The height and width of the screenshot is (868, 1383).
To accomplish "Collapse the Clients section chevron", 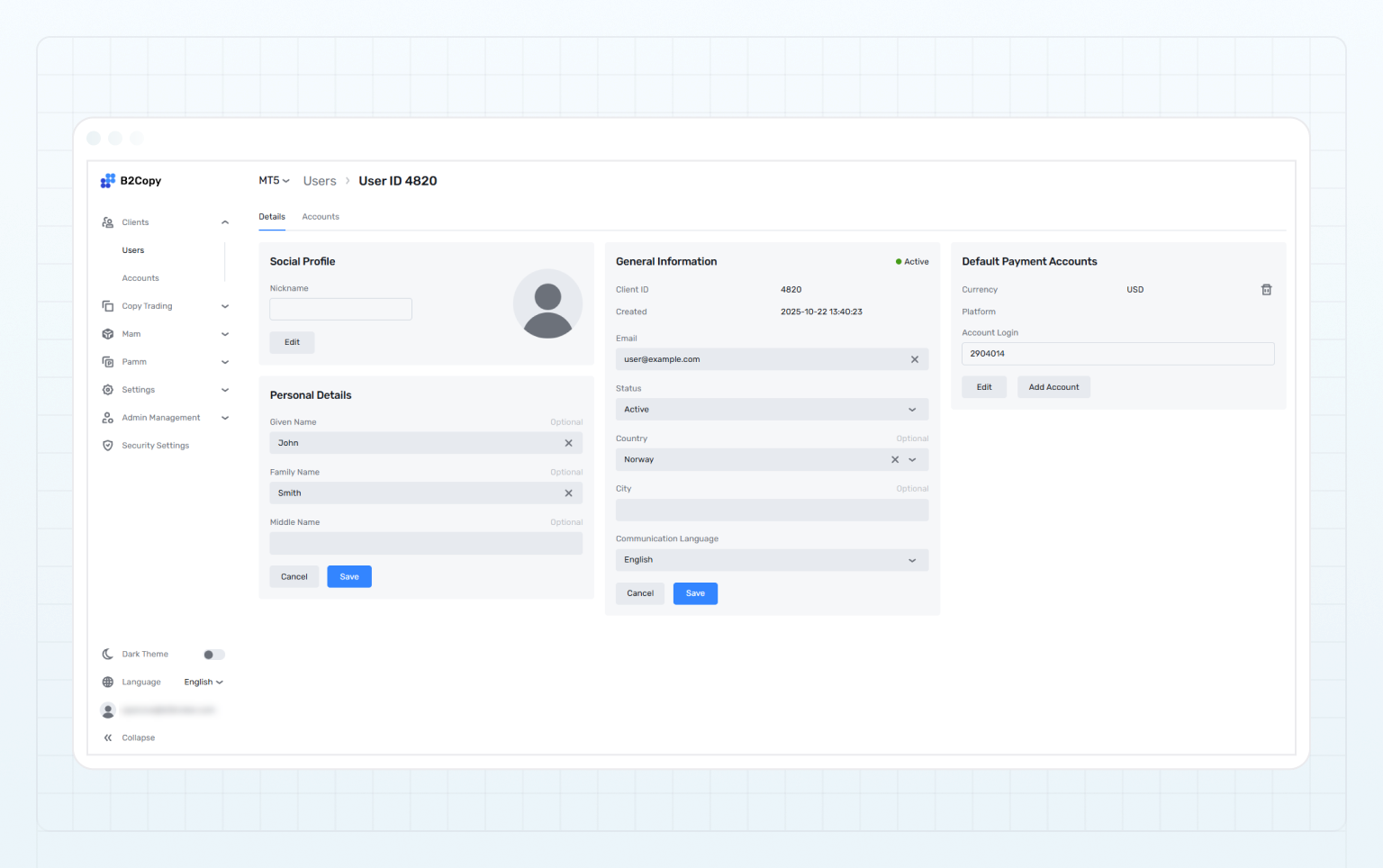I will pyautogui.click(x=225, y=222).
